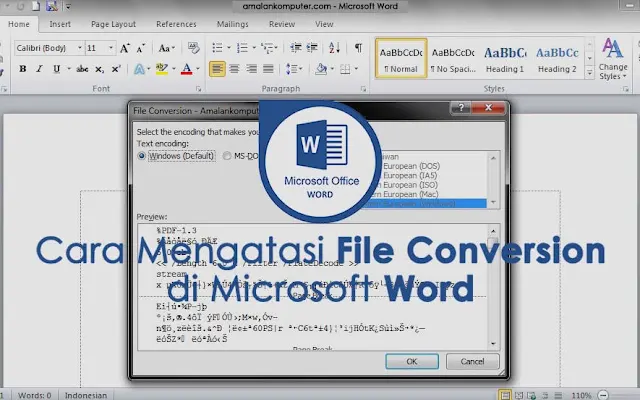Expand the Styles gallery More button

(x=589, y=73)
